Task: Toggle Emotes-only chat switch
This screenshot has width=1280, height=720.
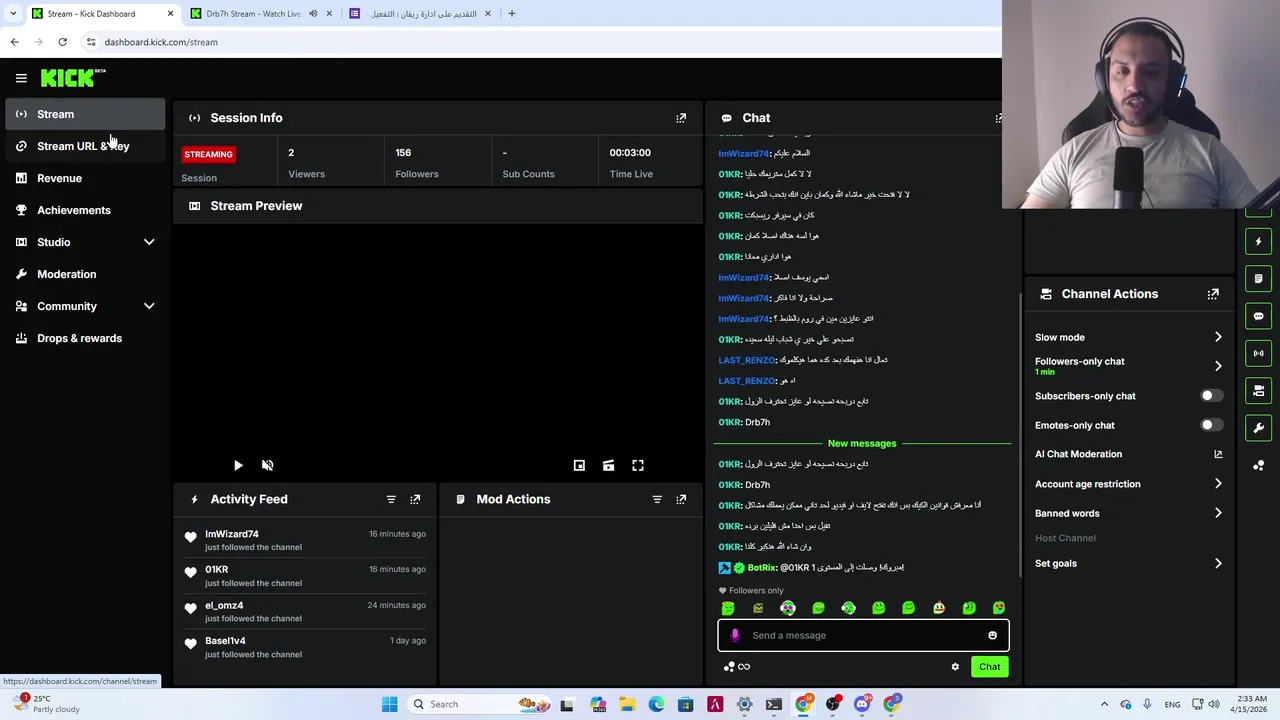Action: tap(1210, 425)
